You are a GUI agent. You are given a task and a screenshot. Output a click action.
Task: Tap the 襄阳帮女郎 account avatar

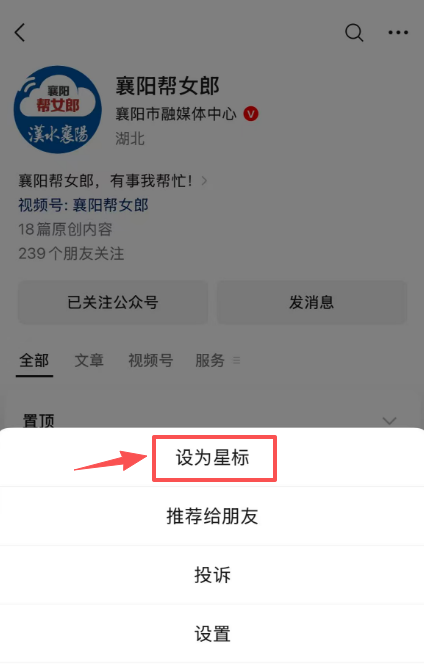coord(58,110)
